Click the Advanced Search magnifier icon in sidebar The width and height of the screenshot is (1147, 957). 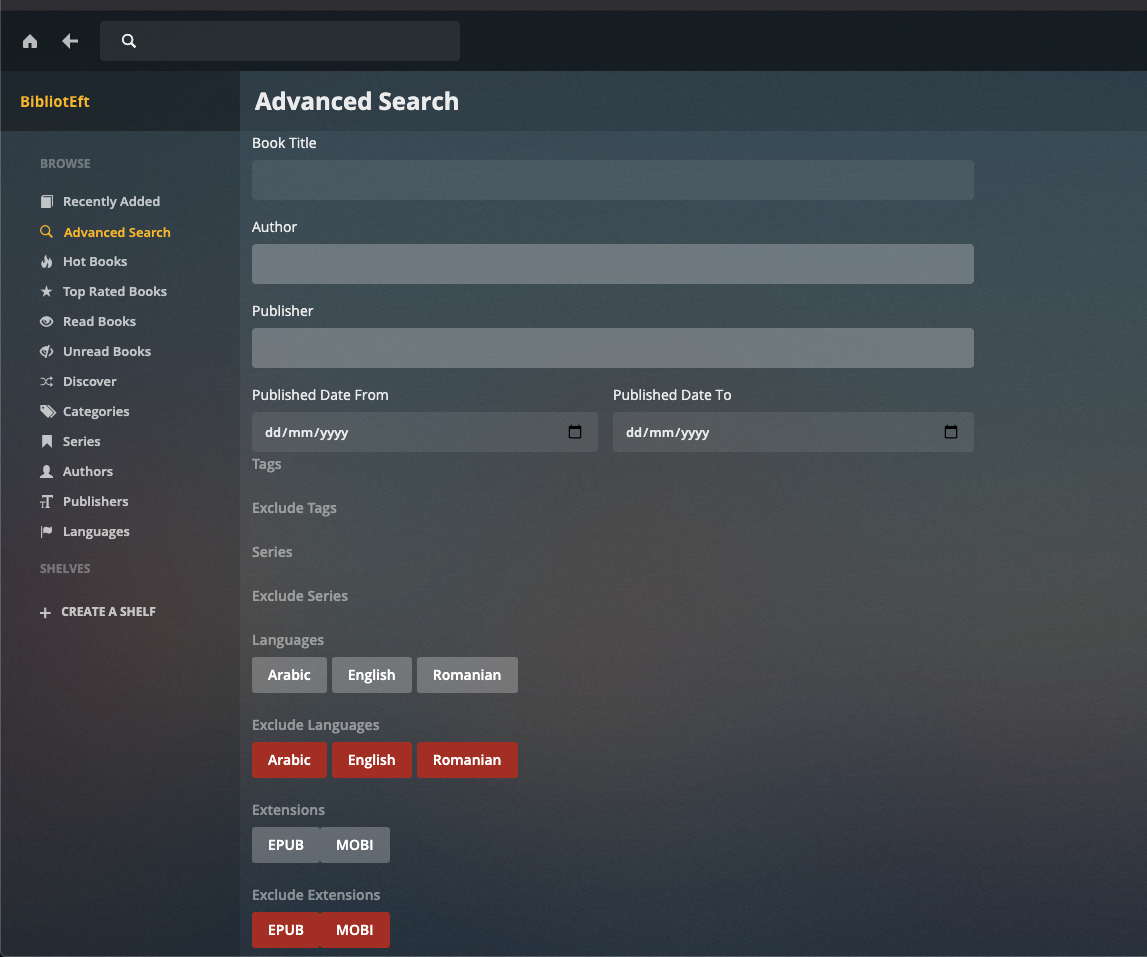pyautogui.click(x=46, y=232)
